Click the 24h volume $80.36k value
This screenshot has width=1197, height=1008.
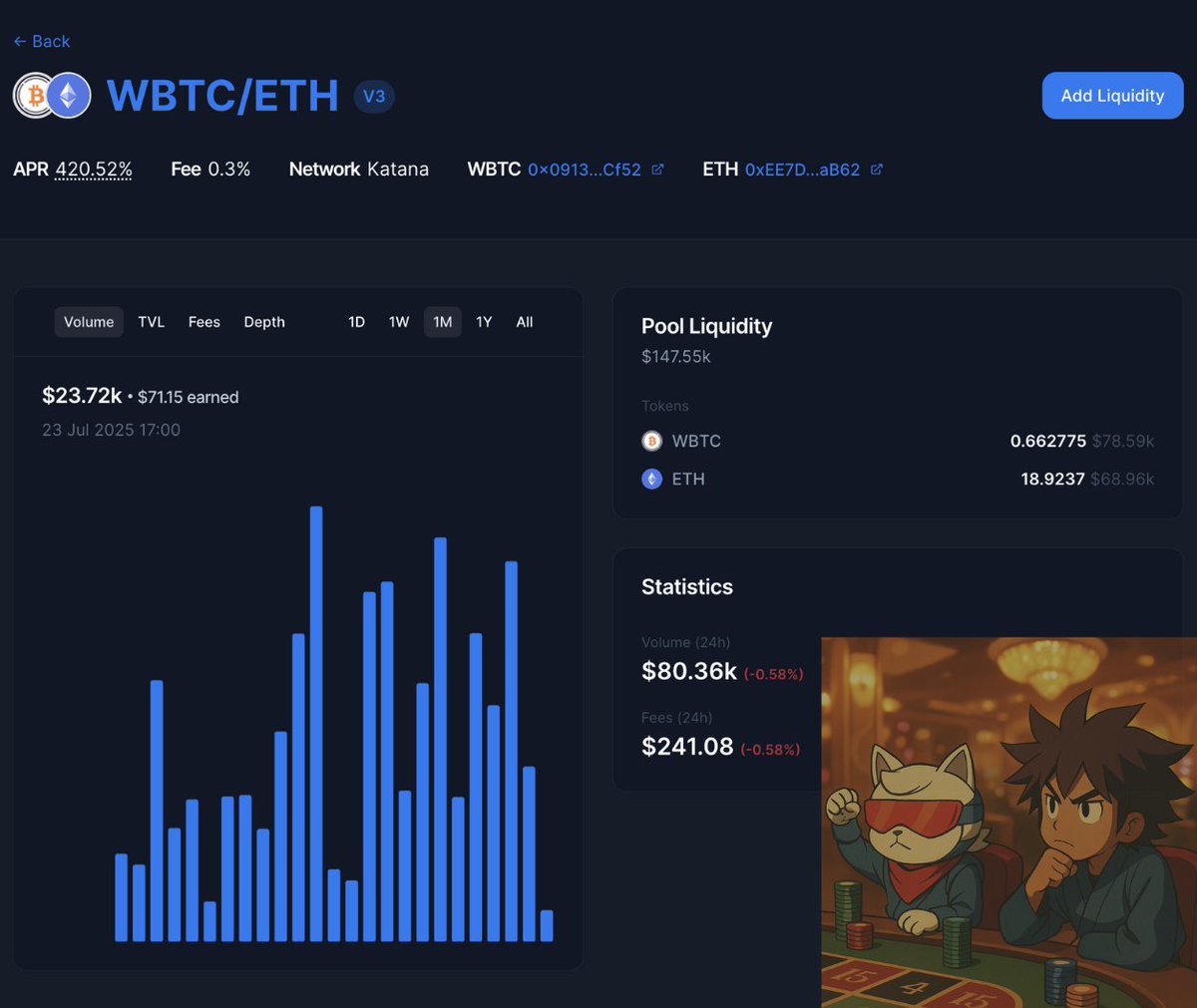point(689,671)
